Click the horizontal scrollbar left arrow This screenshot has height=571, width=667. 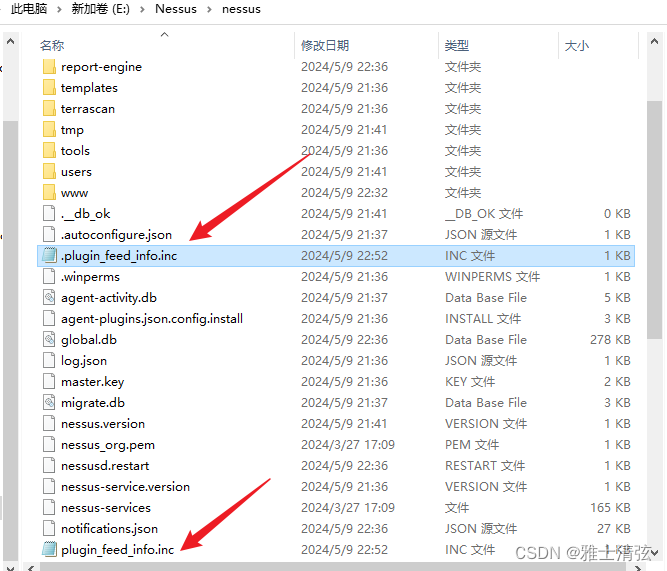[31, 568]
